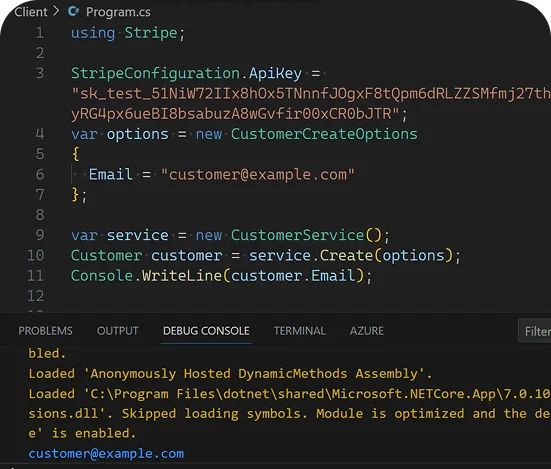Screen dimensions: 551x469
Task: Open the OUTPUT panel tab
Action: pyautogui.click(x=118, y=331)
